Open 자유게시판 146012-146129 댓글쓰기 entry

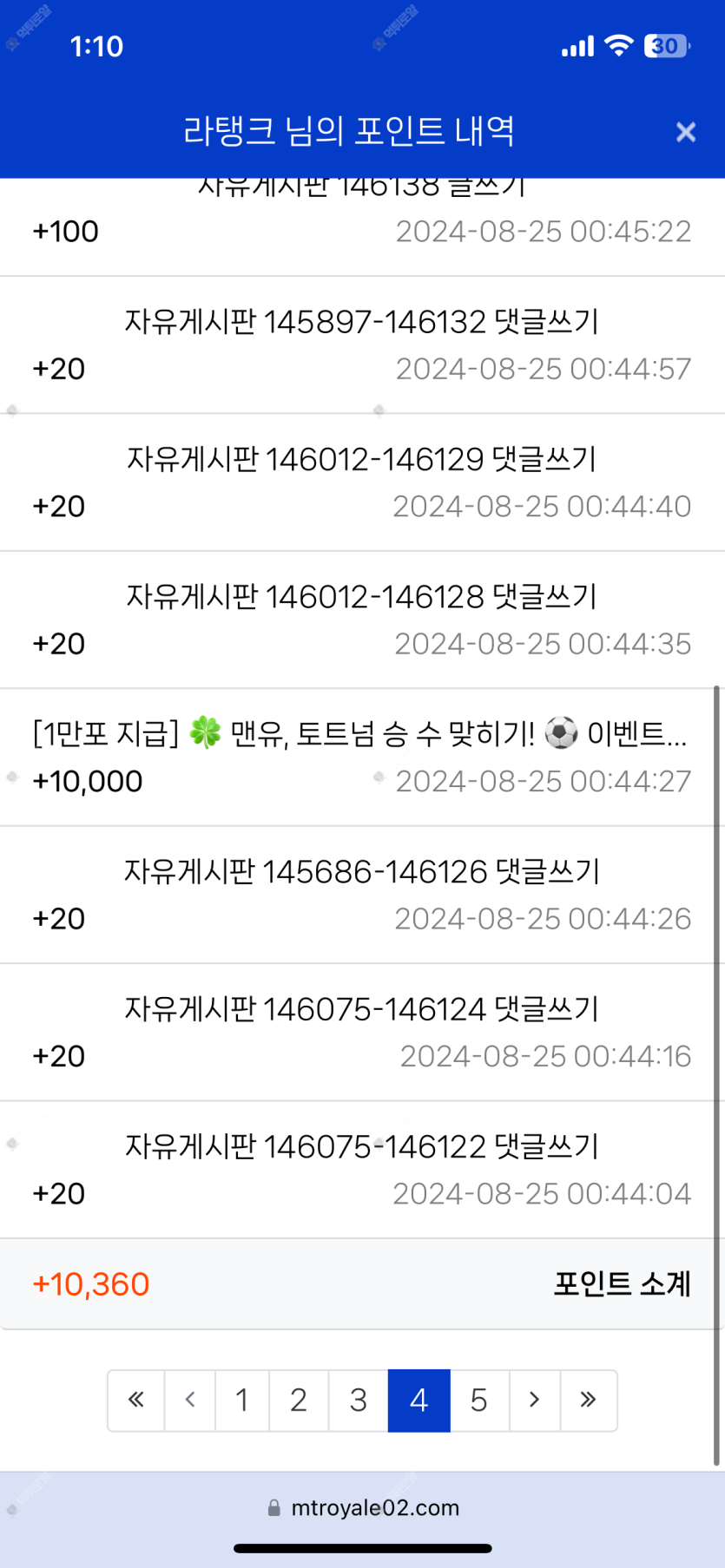pos(361,459)
